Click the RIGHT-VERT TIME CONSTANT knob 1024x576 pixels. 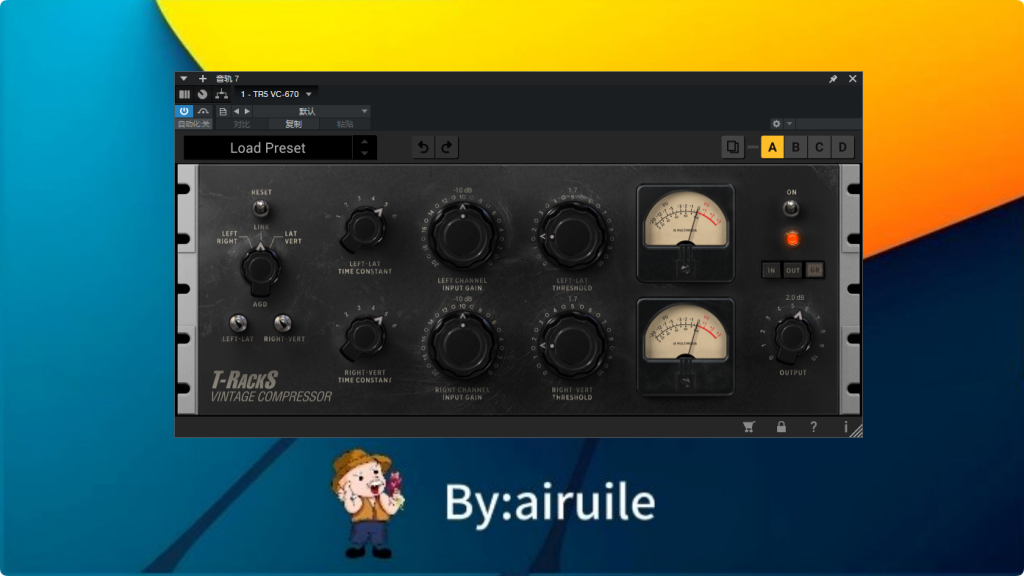[363, 338]
